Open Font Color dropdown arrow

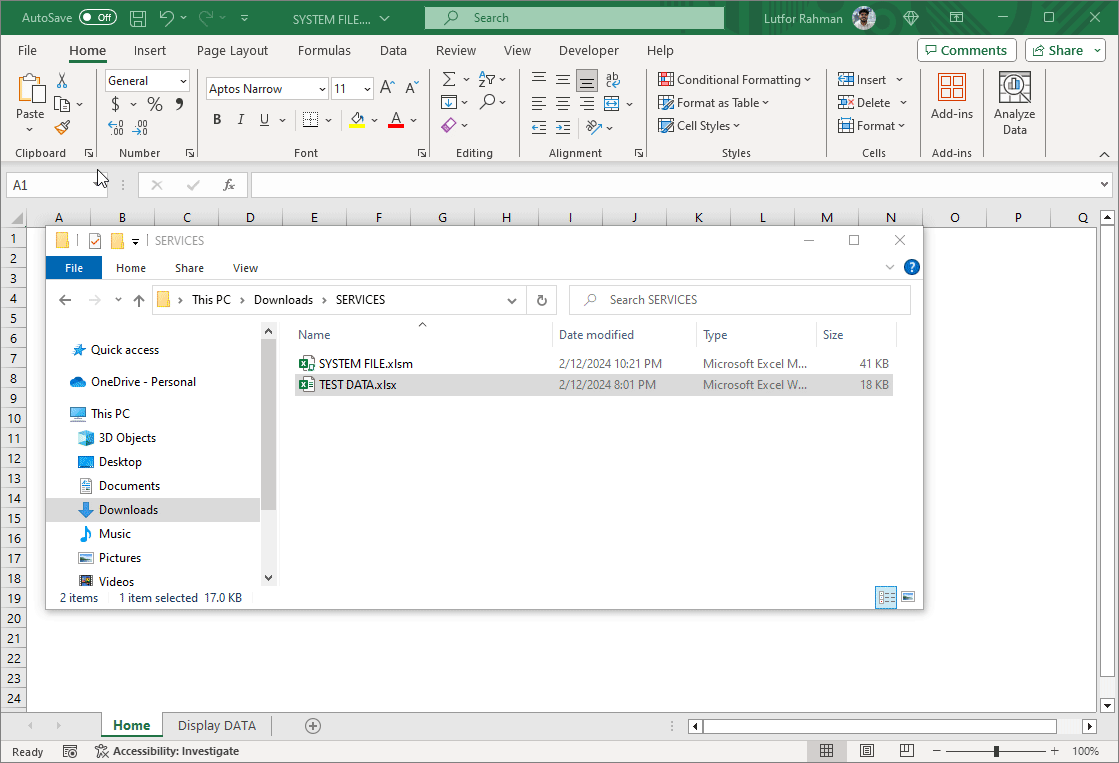pos(414,120)
